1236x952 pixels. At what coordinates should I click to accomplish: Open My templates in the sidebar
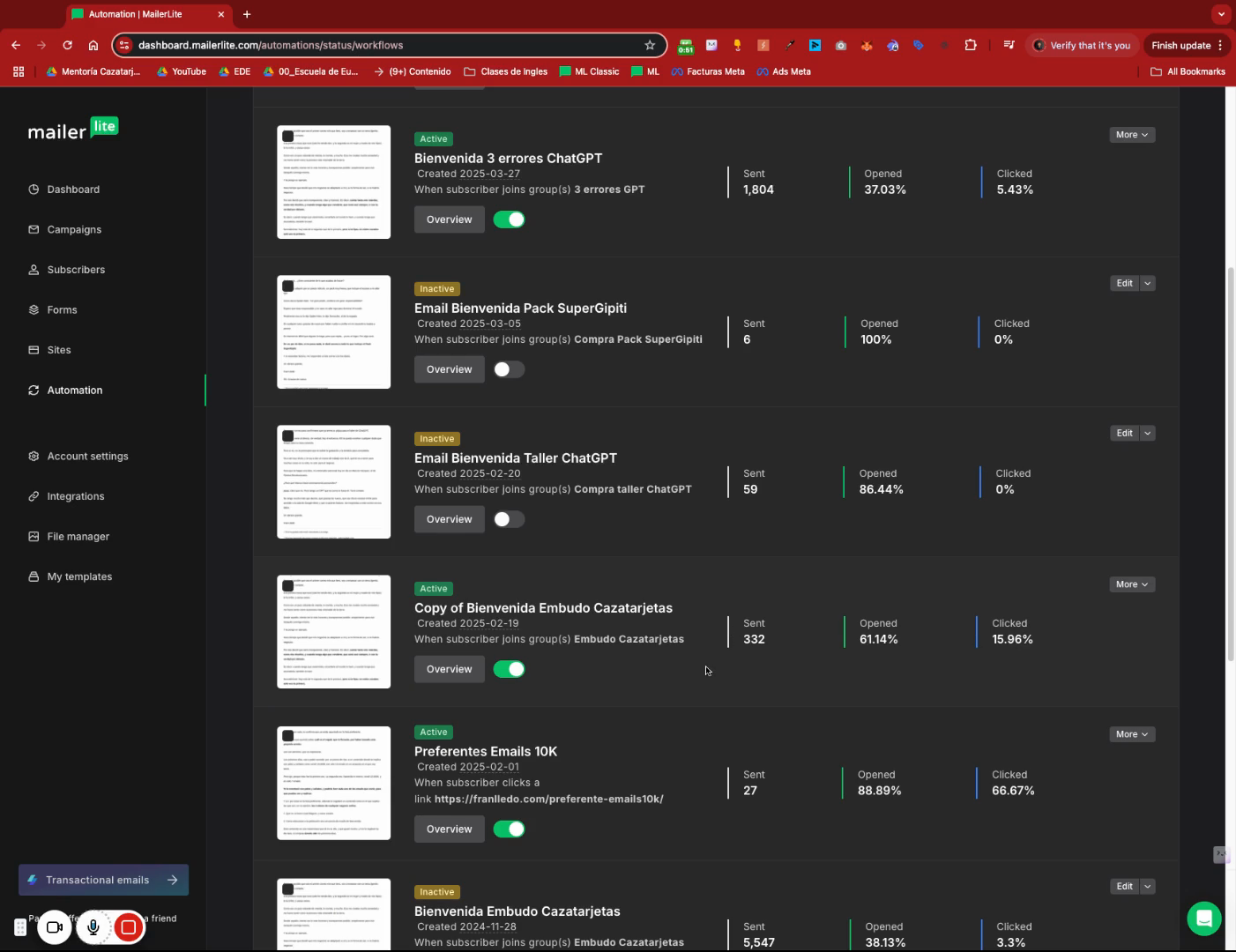79,576
